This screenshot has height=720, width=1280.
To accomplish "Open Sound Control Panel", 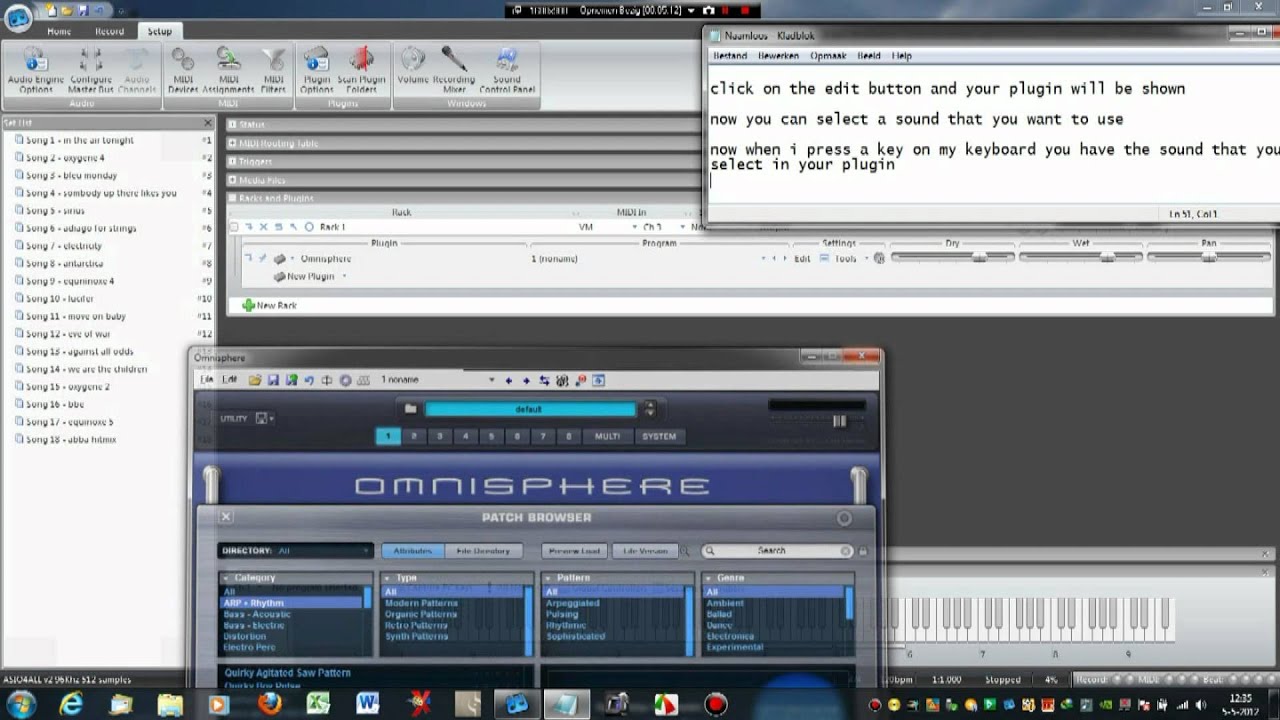I will [x=507, y=70].
